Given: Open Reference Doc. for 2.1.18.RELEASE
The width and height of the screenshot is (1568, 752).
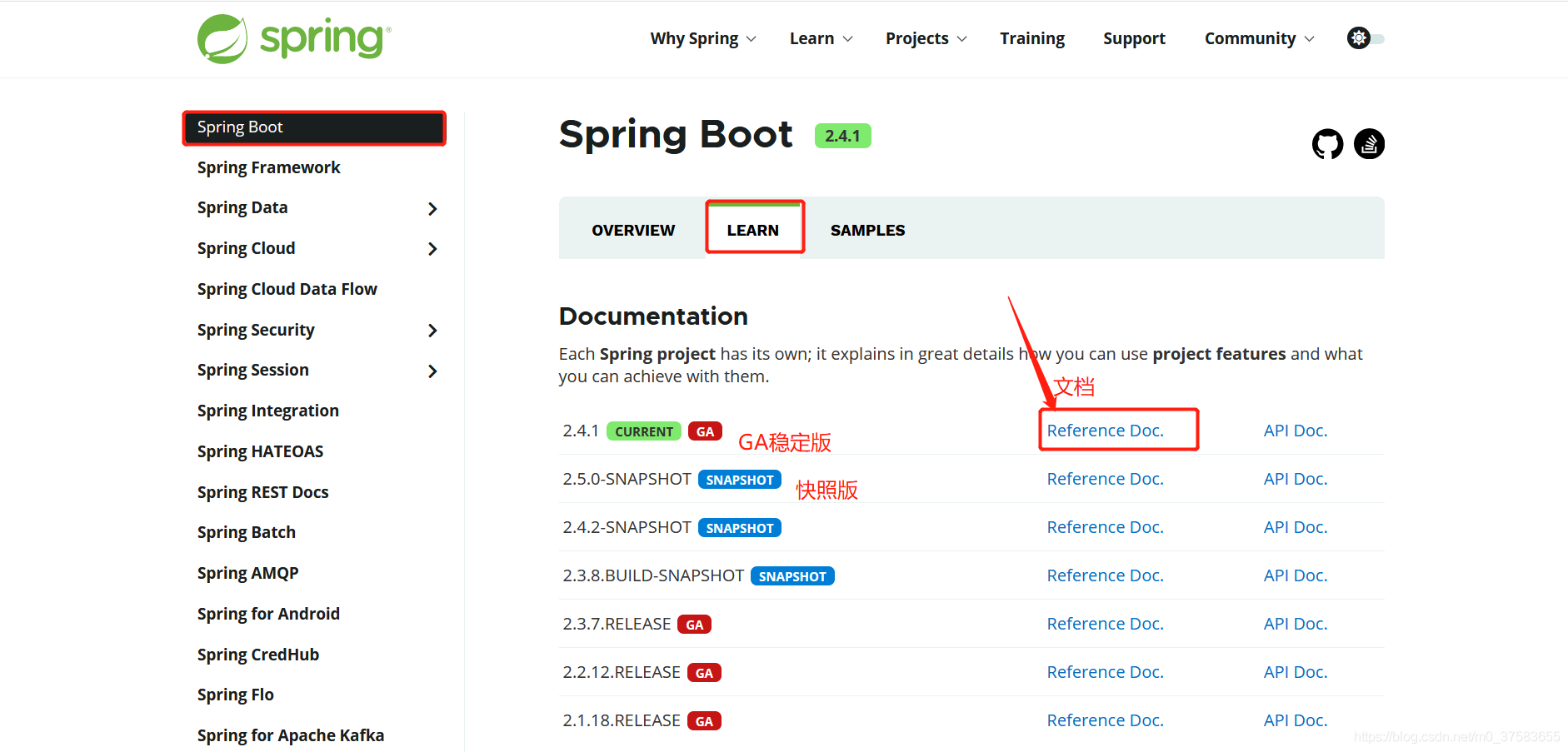Looking at the screenshot, I should (1105, 720).
